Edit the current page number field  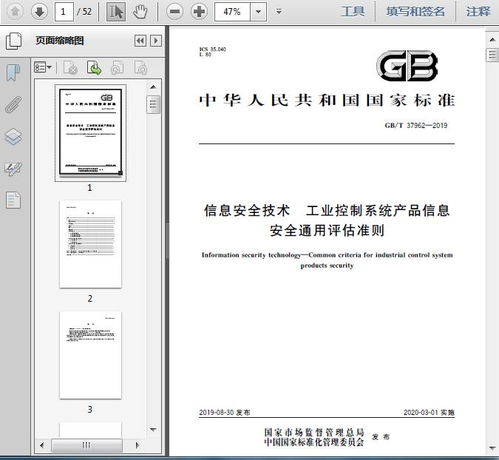tap(64, 12)
